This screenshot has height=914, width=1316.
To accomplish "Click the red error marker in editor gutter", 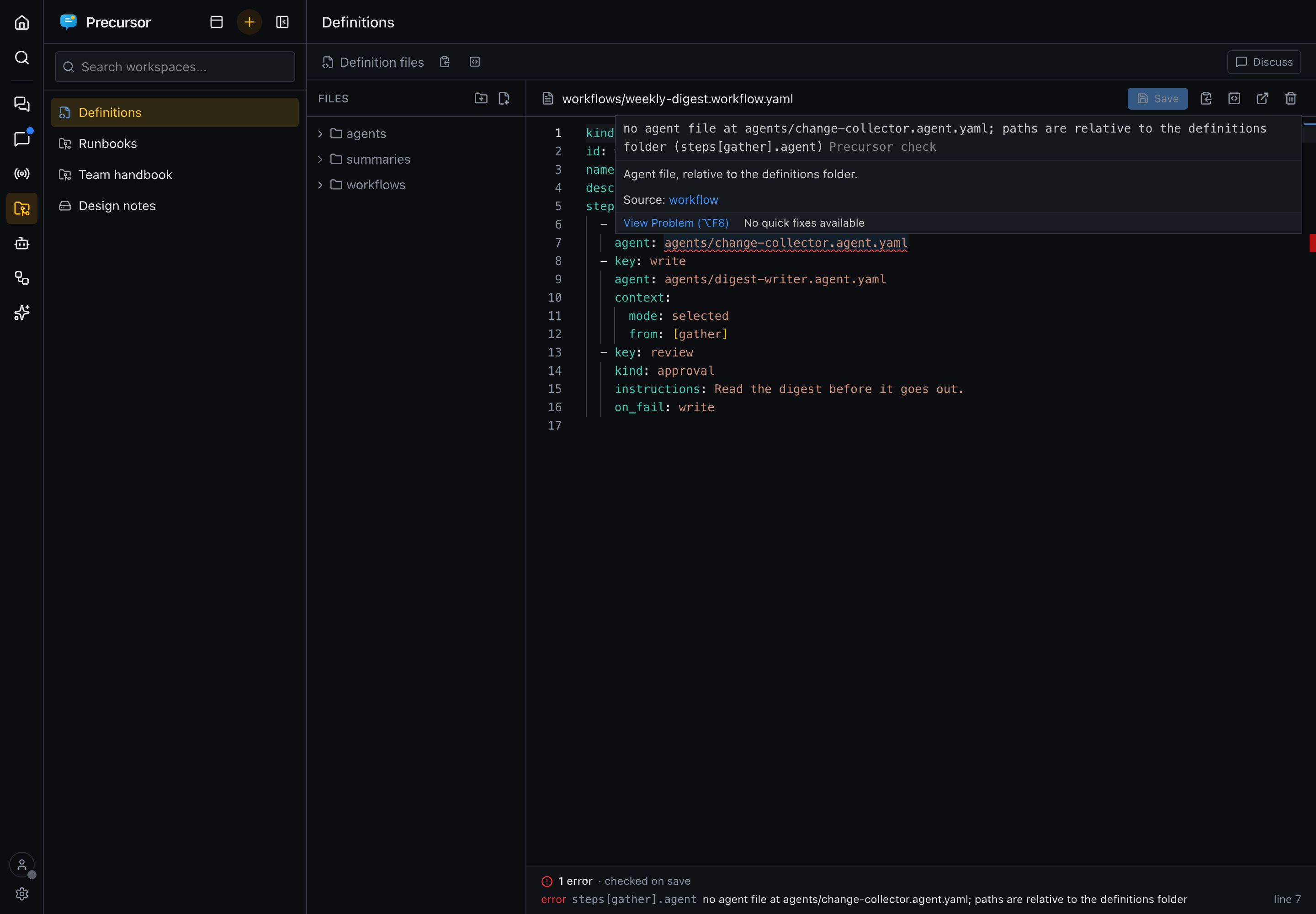I will (x=1312, y=243).
